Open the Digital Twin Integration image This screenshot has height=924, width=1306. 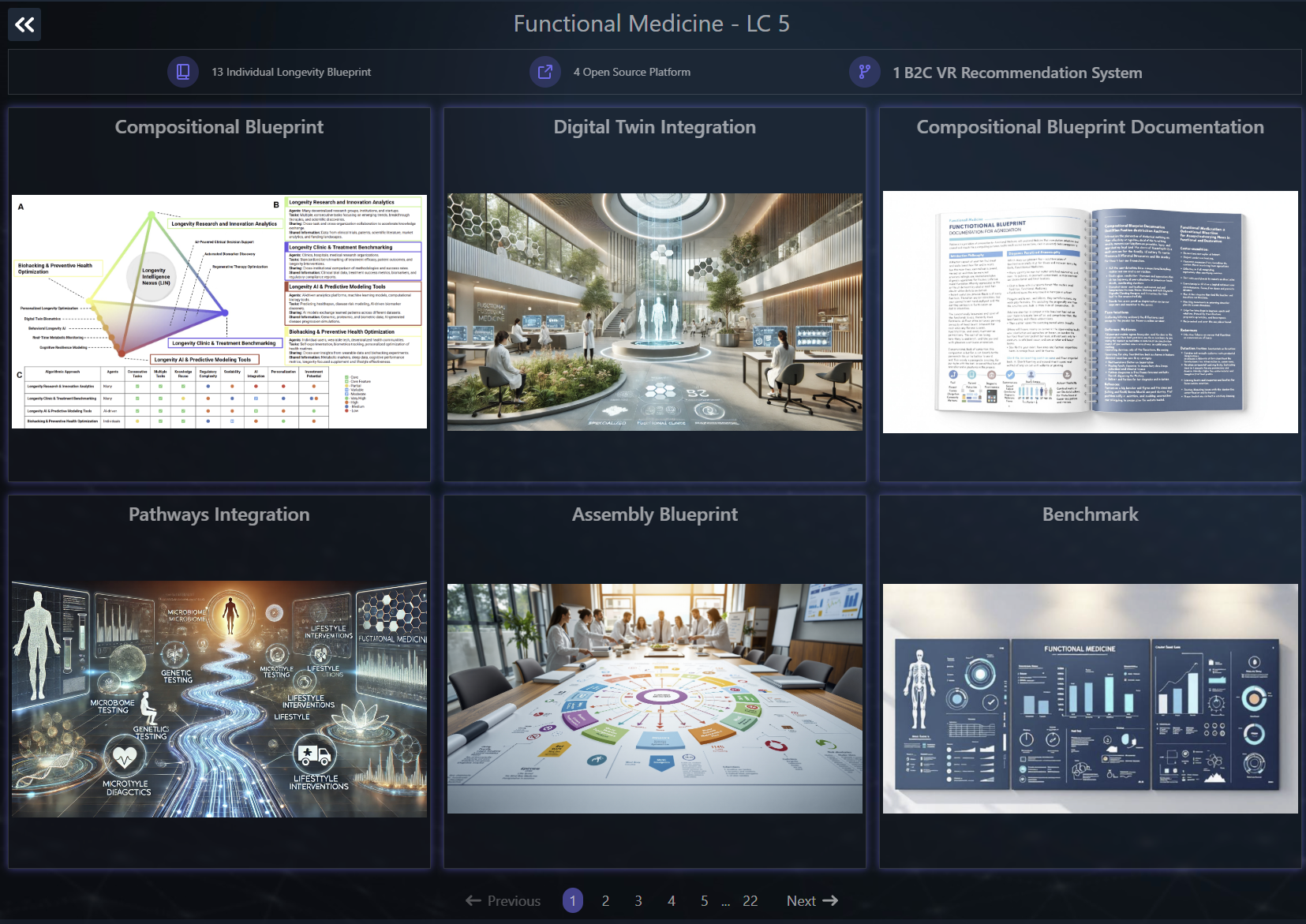point(655,312)
